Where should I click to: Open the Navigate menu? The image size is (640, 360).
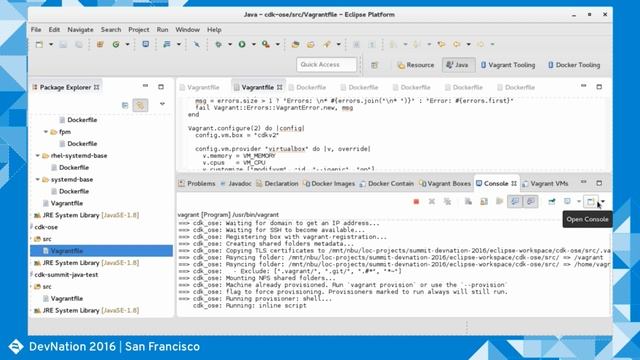pyautogui.click(x=80, y=29)
